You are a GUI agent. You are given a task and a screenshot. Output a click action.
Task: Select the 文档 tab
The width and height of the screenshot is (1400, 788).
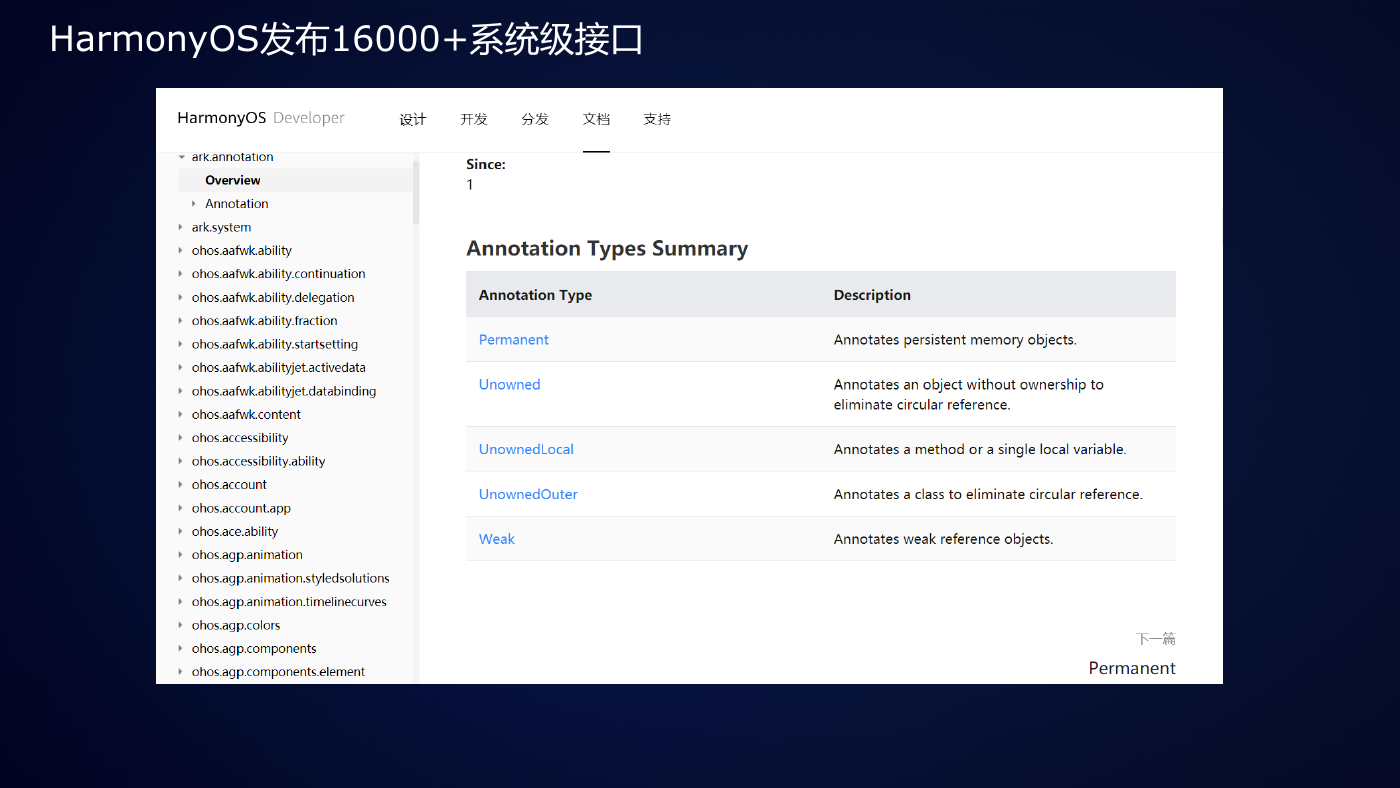[x=596, y=119]
